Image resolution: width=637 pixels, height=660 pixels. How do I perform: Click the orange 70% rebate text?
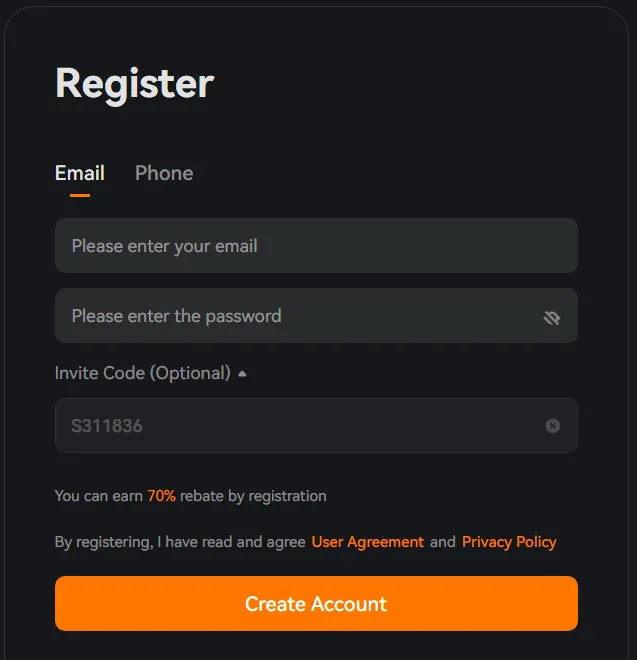(162, 496)
